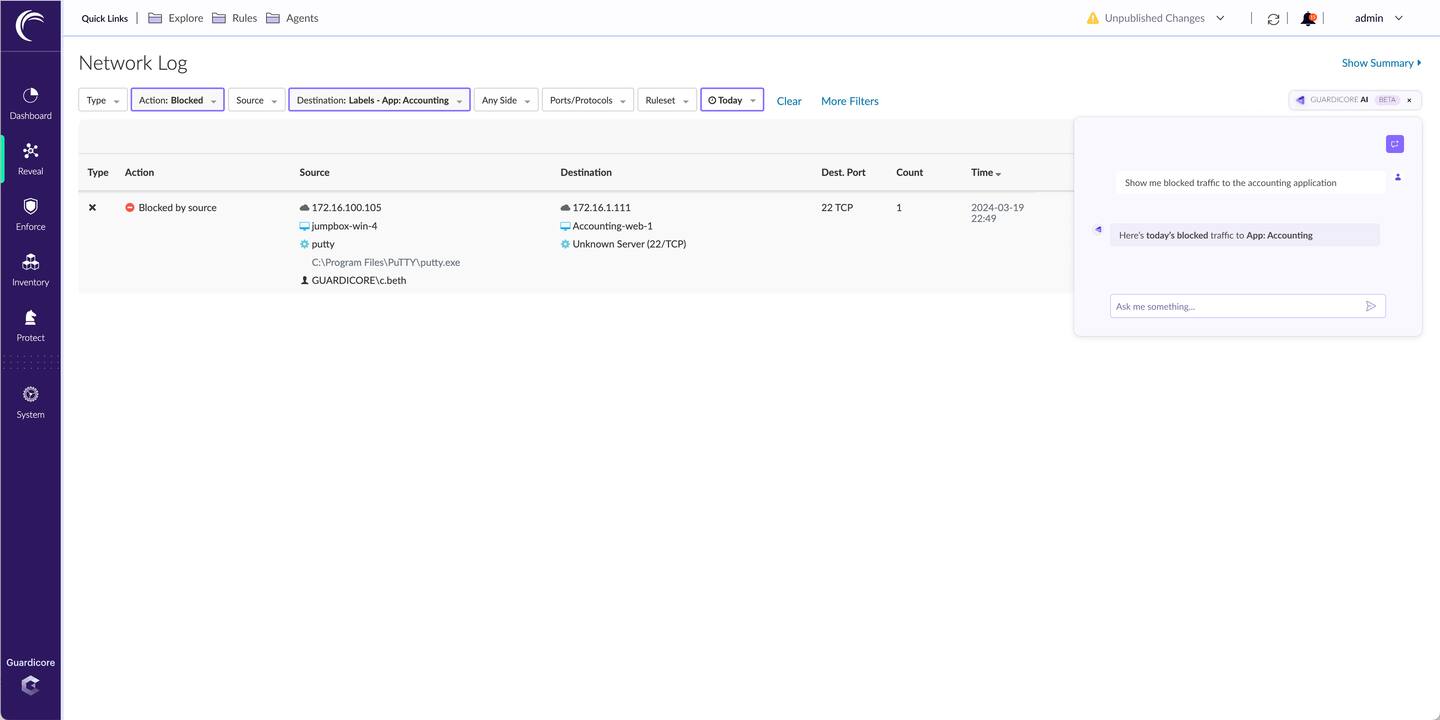Send message with paper plane icon
The height and width of the screenshot is (720, 1440).
[1371, 306]
